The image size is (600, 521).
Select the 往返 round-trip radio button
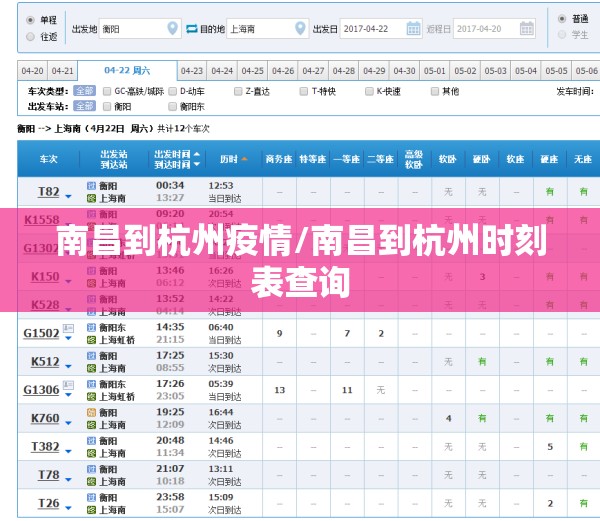click(30, 37)
